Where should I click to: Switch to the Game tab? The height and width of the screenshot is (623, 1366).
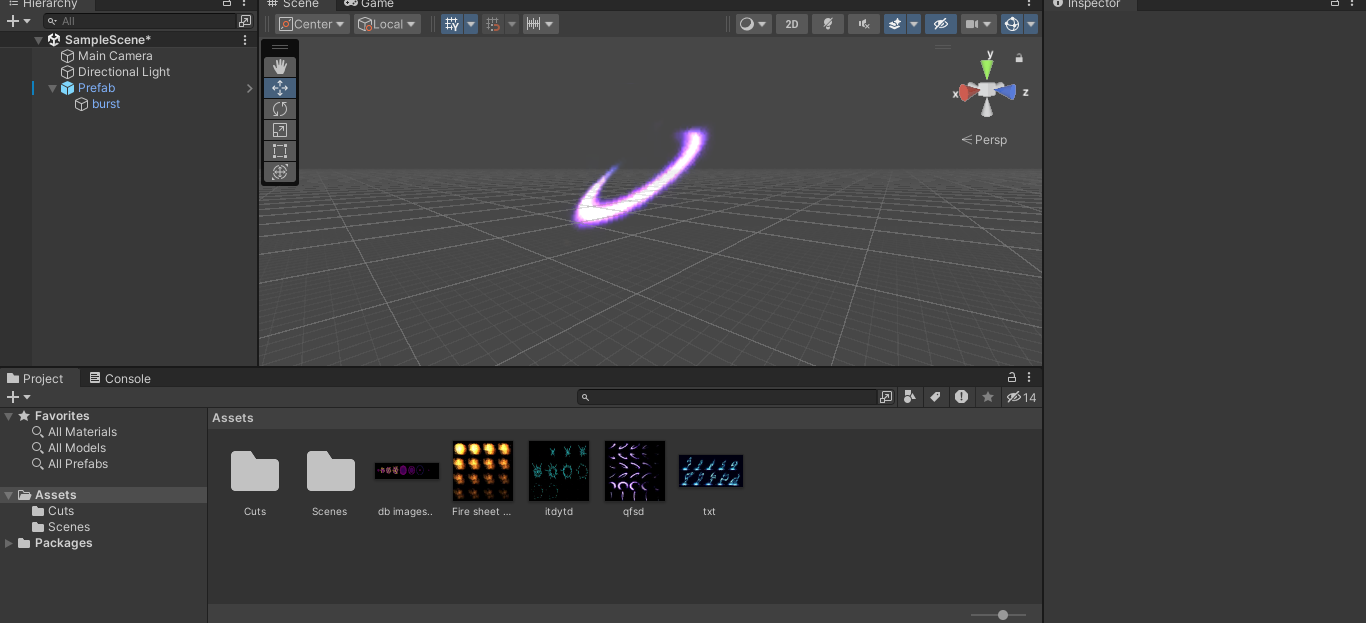point(369,4)
